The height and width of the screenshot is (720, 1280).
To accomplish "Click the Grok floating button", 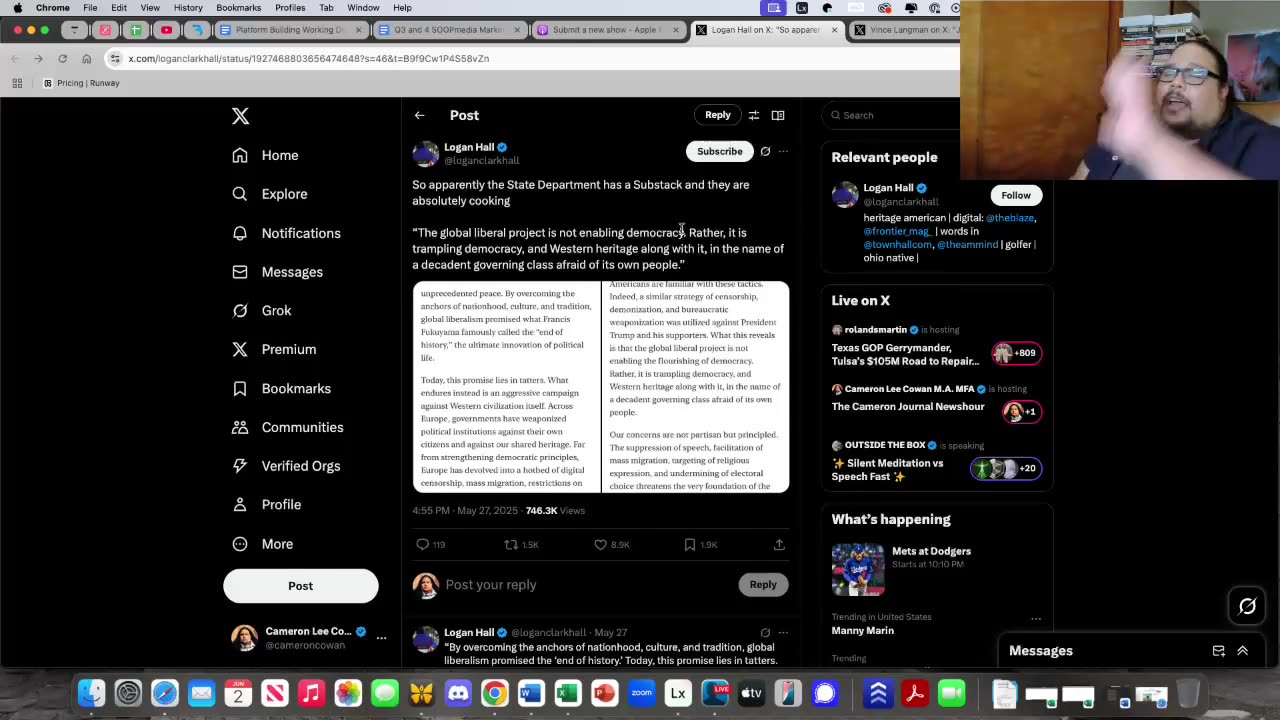I will [x=1247, y=606].
